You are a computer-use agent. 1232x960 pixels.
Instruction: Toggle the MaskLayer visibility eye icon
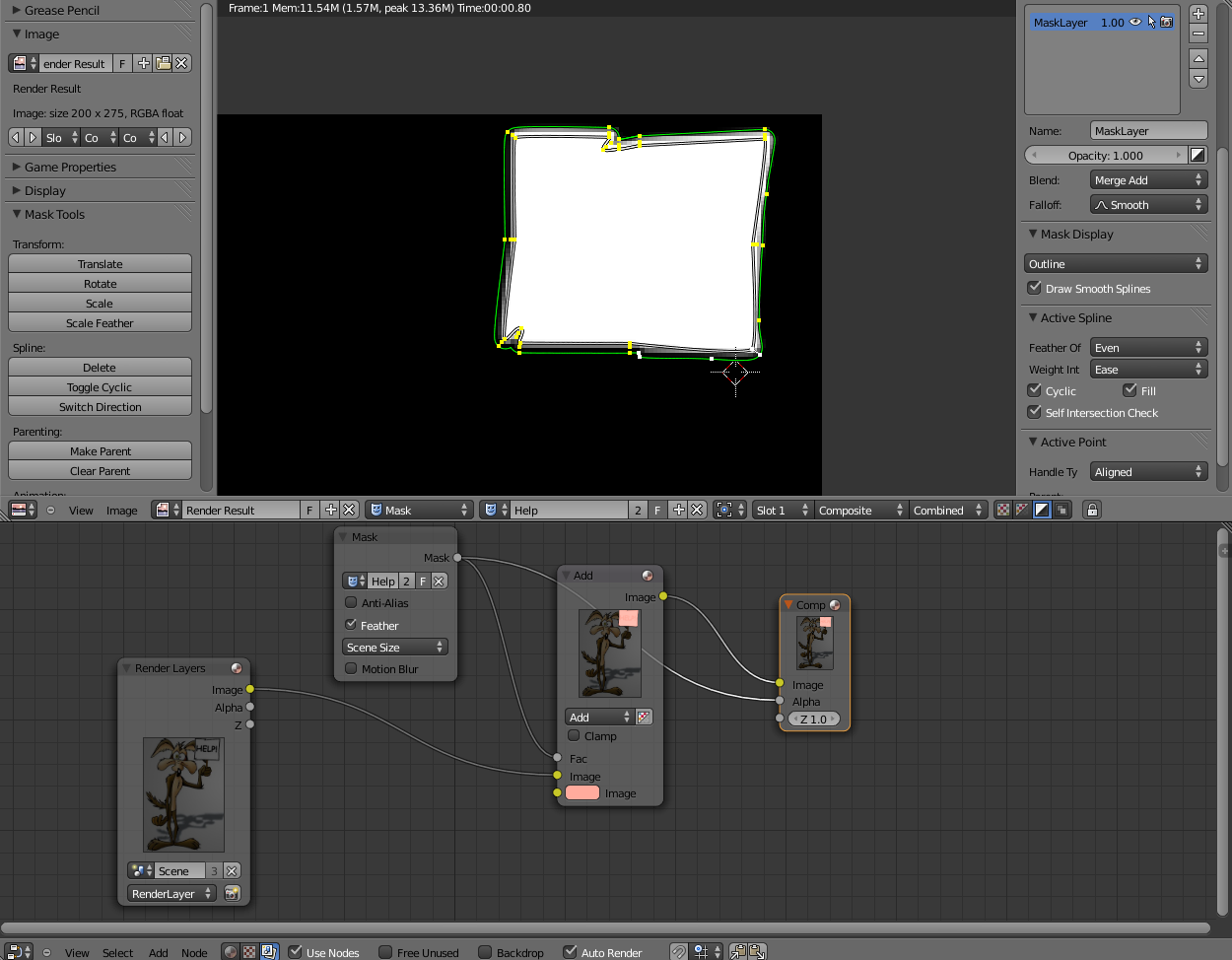(1134, 21)
